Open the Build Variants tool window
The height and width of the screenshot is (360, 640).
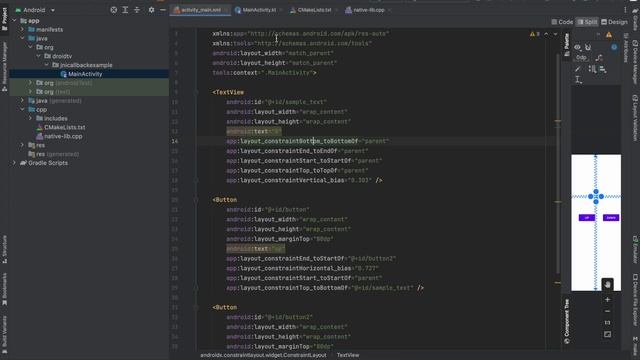tap(4, 334)
